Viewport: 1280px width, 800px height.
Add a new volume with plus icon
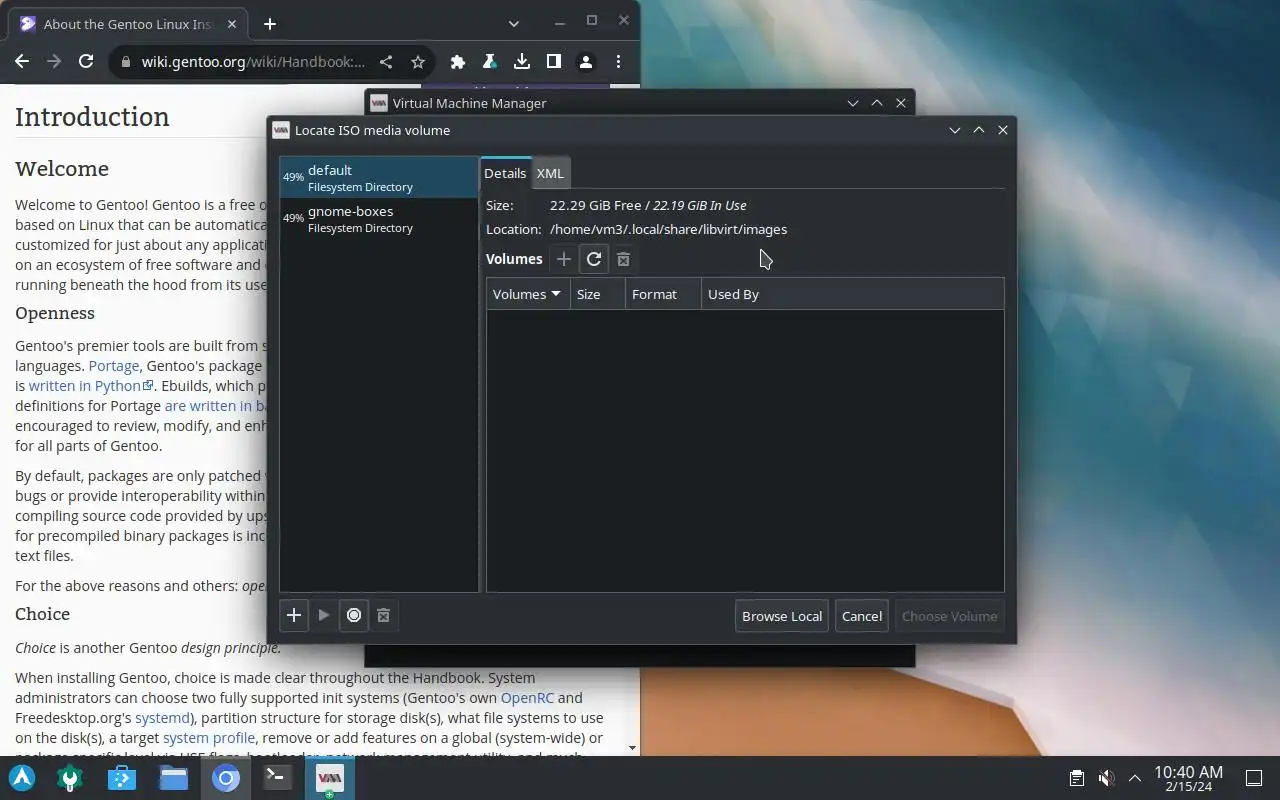click(564, 259)
